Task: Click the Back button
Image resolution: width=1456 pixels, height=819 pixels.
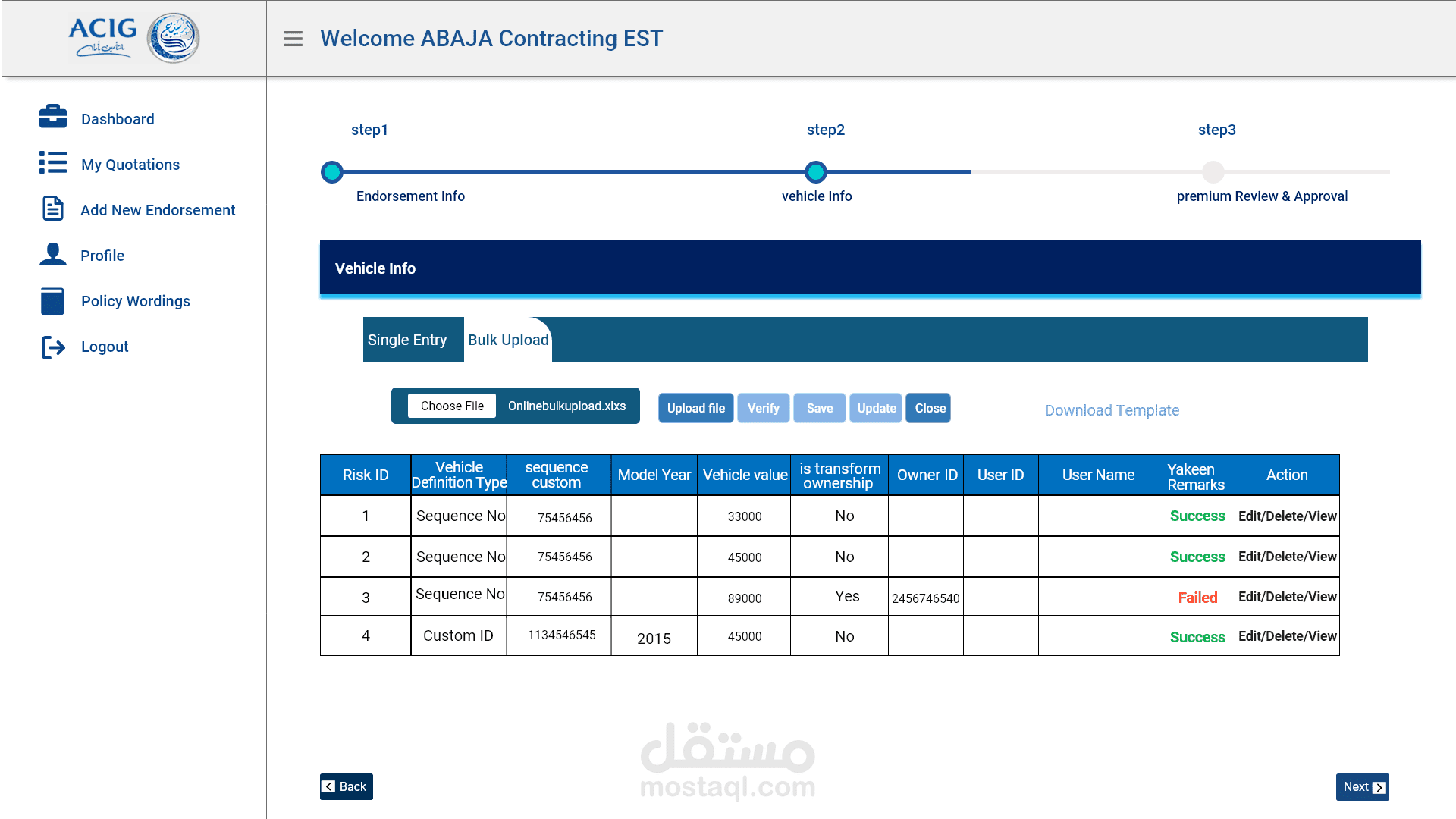Action: click(346, 786)
